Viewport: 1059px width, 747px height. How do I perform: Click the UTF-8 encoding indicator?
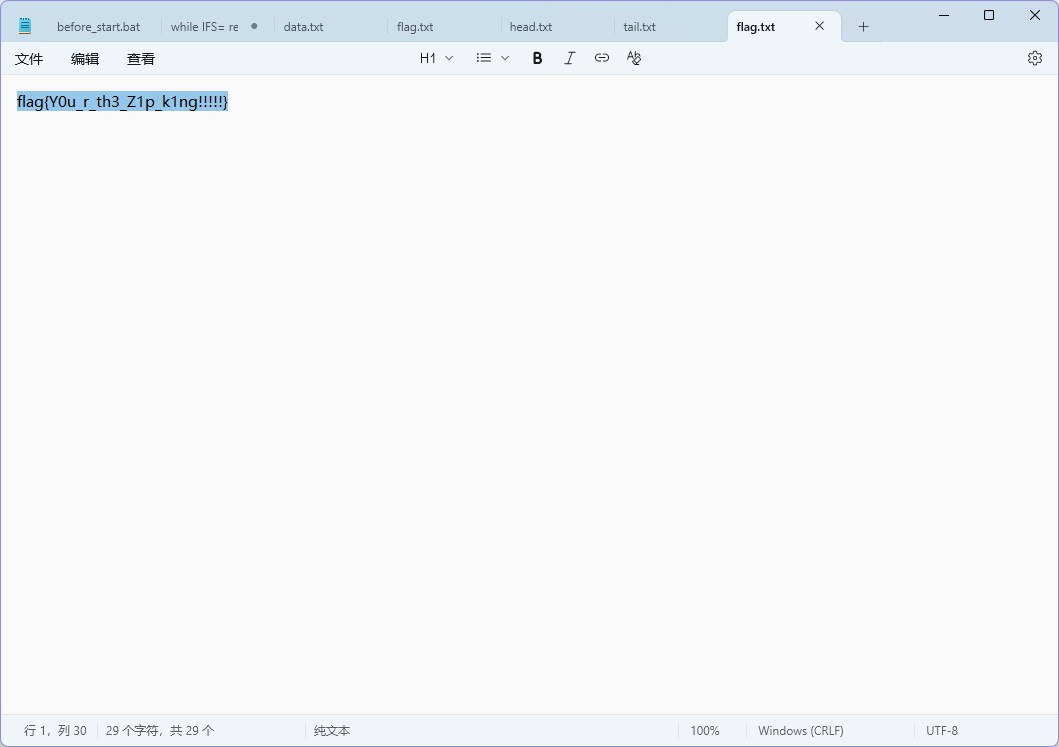click(941, 731)
